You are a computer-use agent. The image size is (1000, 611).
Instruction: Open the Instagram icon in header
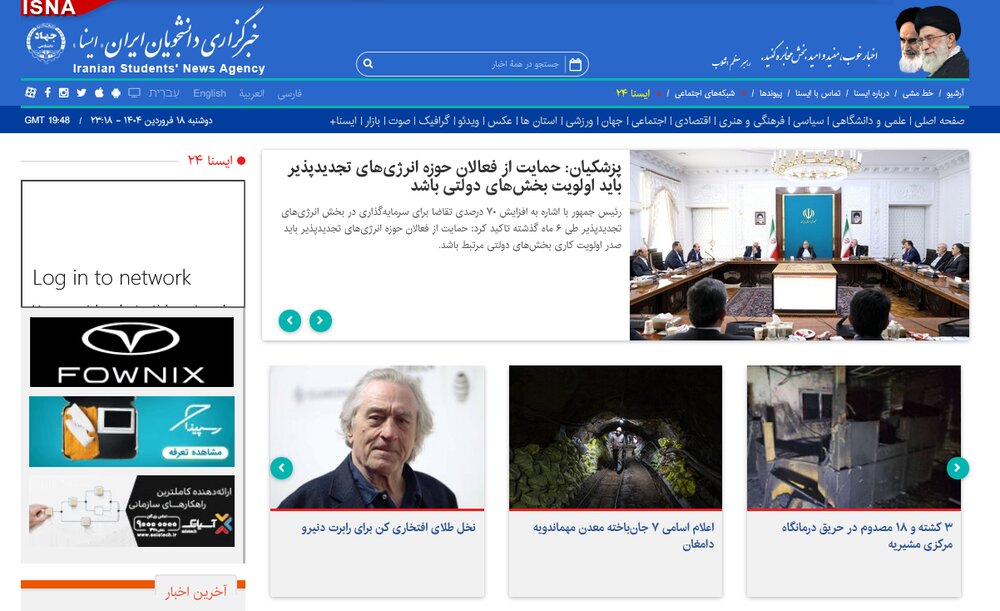pyautogui.click(x=64, y=92)
